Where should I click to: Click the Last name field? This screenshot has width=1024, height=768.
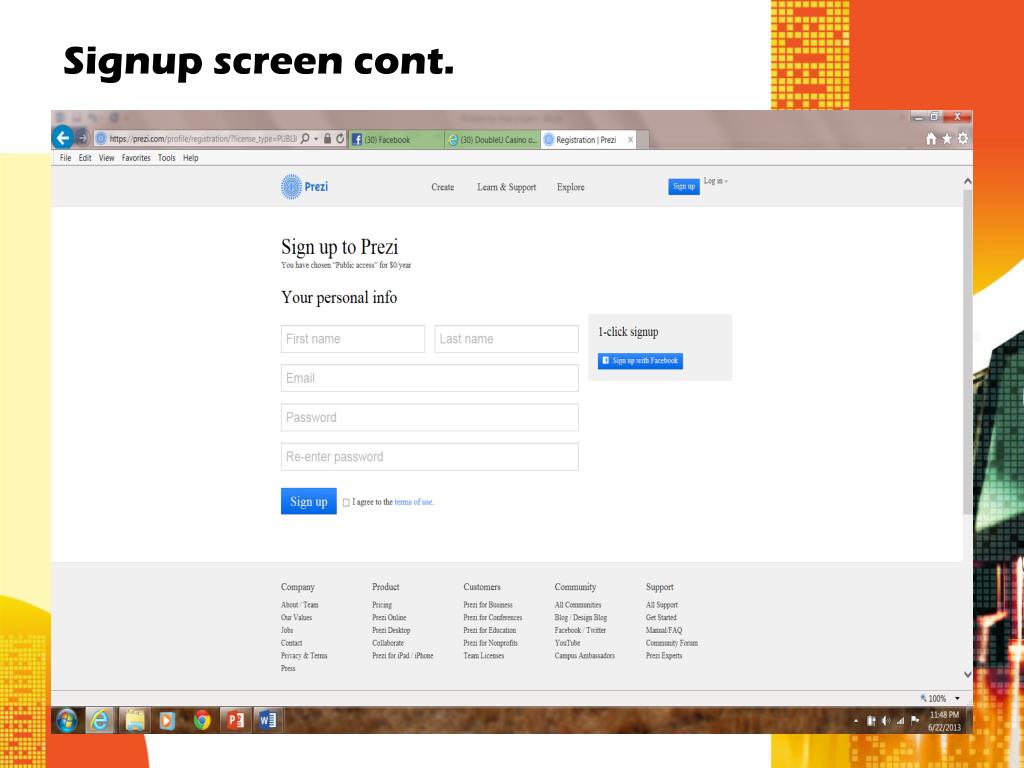[x=506, y=339]
